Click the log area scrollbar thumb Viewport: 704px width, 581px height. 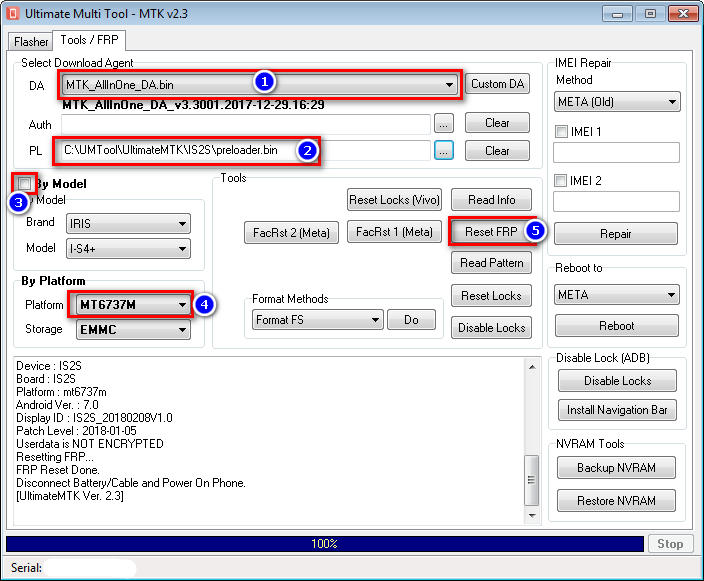532,480
